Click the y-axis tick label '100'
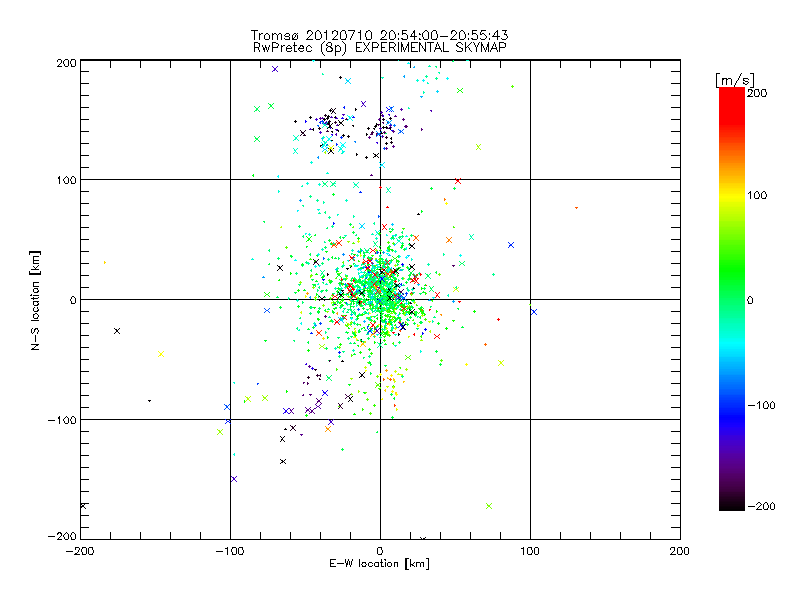Image resolution: width=800 pixels, height=600 pixels. [x=66, y=180]
